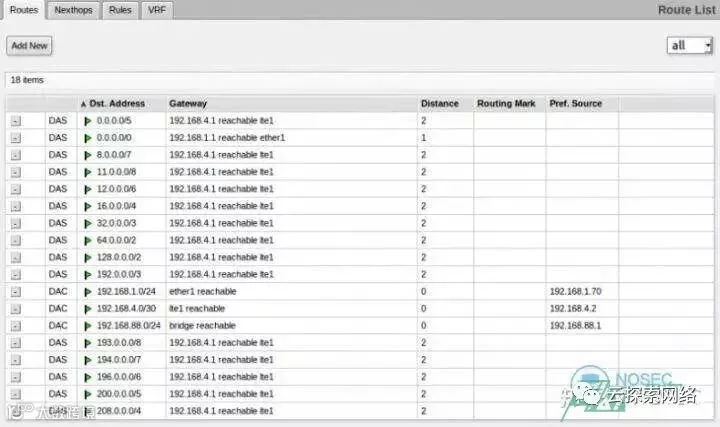The width and height of the screenshot is (720, 427).
Task: Sort by Distance column header
Action: click(x=440, y=104)
